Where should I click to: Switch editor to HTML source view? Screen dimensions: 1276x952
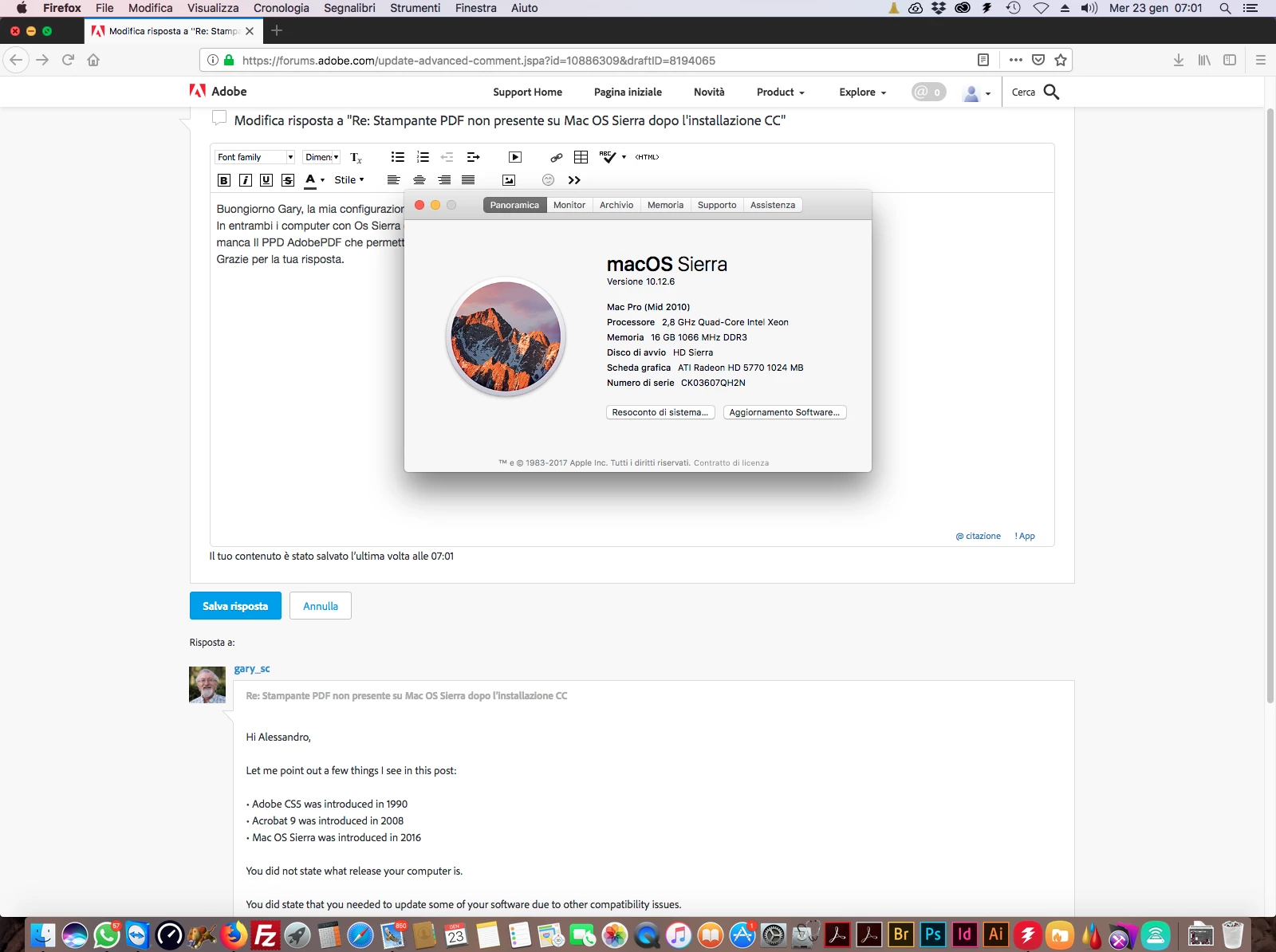click(x=647, y=157)
